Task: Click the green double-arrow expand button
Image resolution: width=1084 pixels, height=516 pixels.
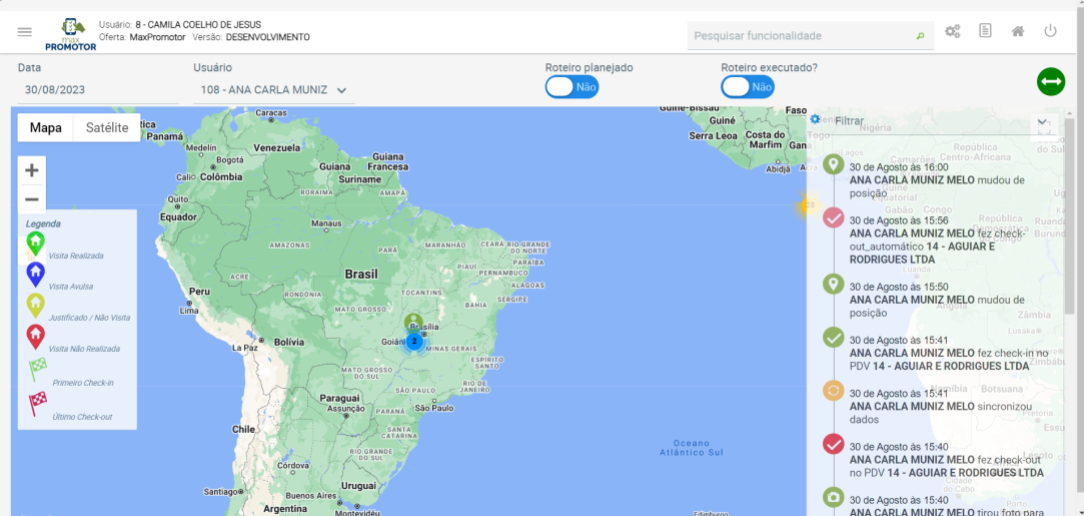Action: point(1051,82)
